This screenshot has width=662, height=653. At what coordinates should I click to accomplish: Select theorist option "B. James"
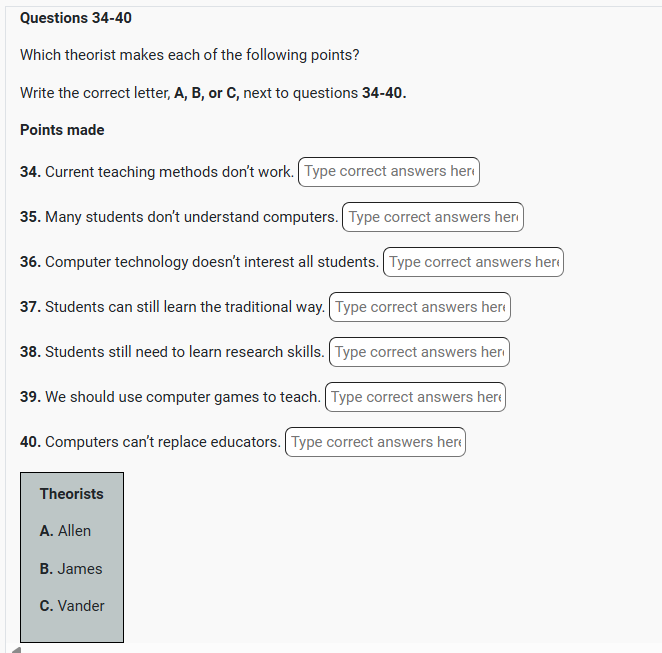71,569
